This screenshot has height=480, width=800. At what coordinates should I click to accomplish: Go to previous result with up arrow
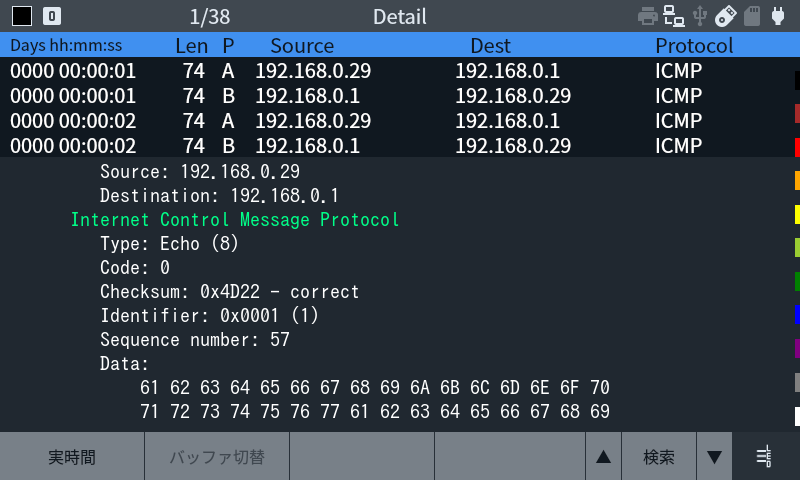point(604,456)
